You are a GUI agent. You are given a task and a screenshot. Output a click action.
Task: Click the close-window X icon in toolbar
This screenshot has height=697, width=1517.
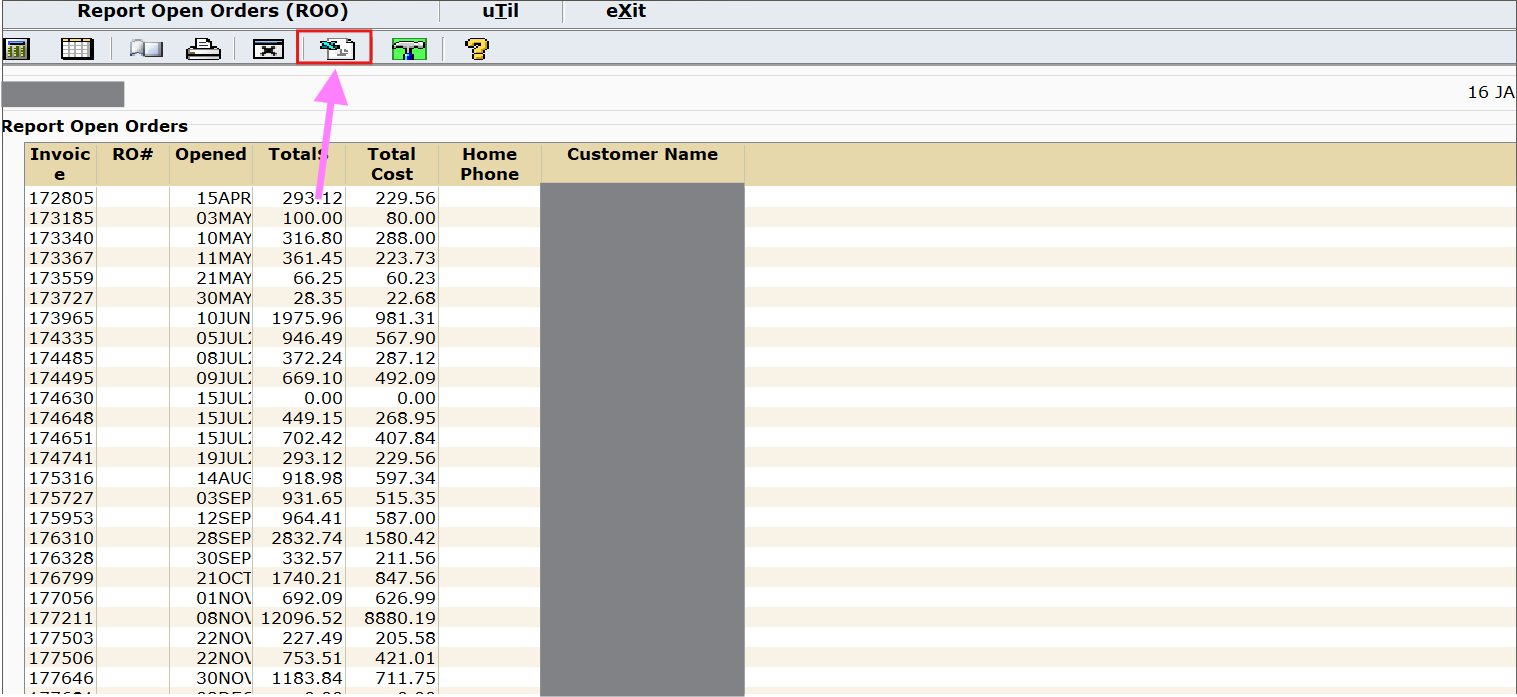(268, 49)
